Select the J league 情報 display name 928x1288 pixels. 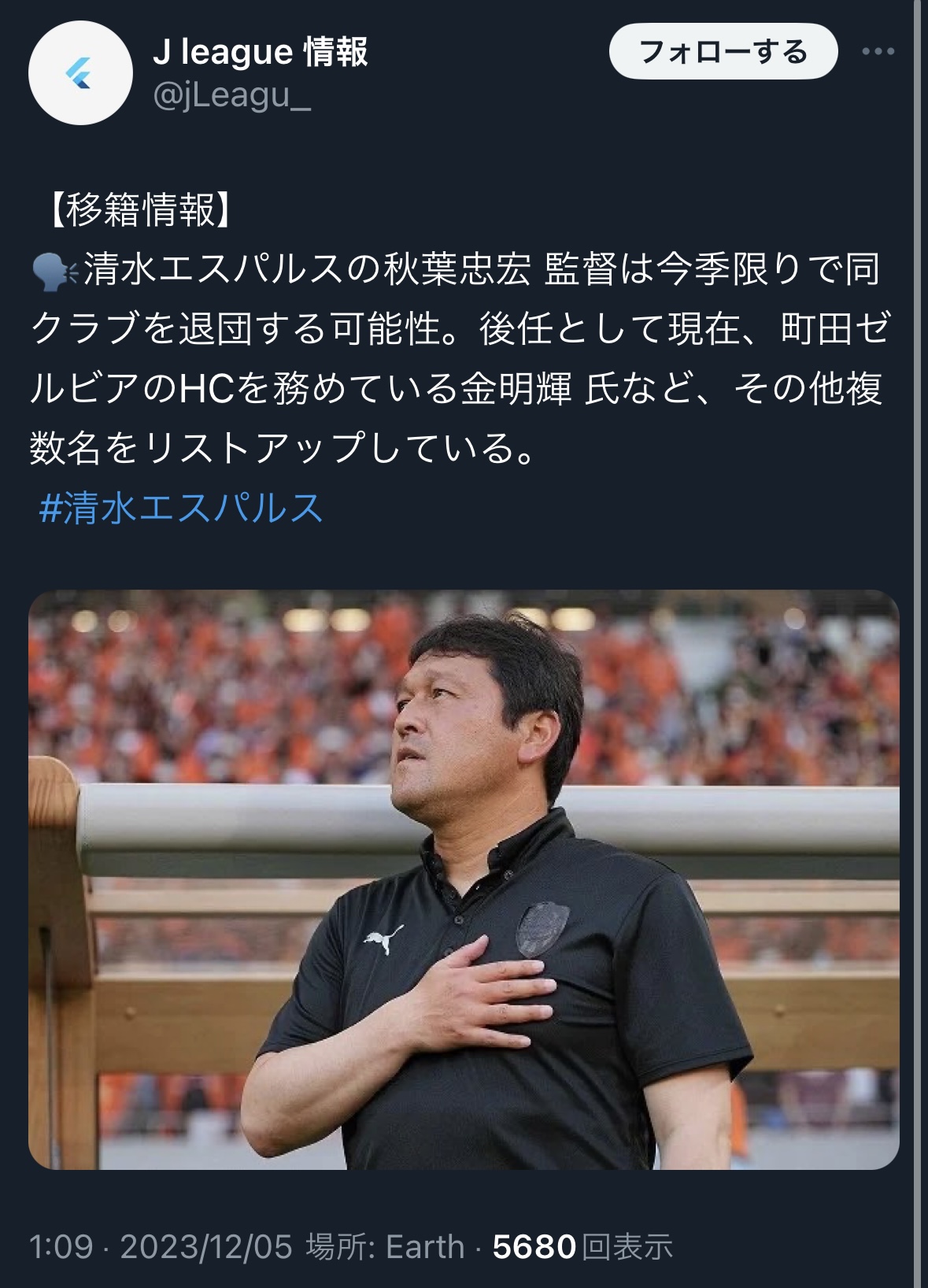pyautogui.click(x=260, y=52)
